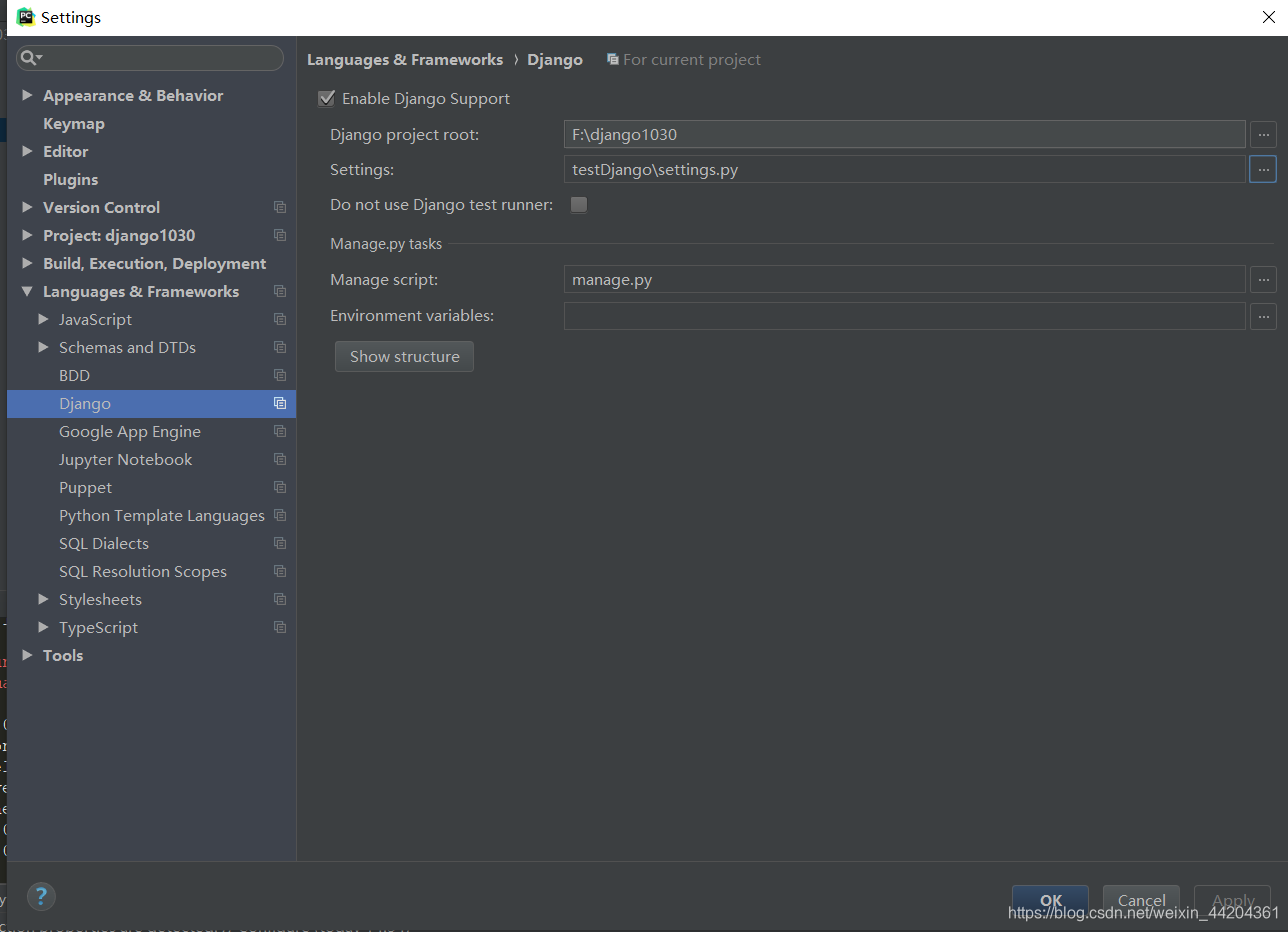Select SQL Dialects settings
The height and width of the screenshot is (932, 1288).
[x=104, y=543]
